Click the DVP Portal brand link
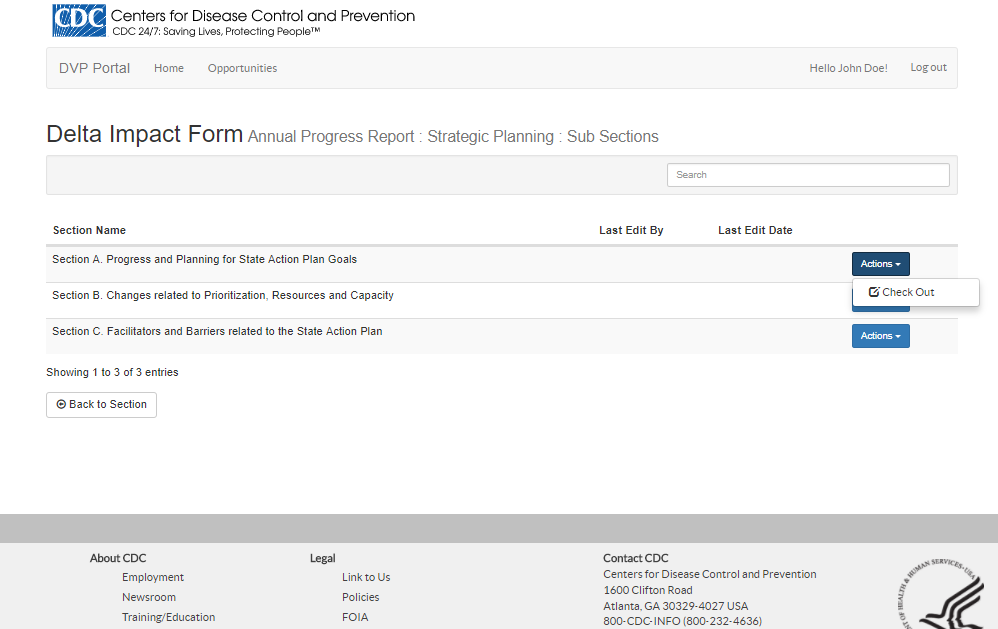The image size is (998, 629). [94, 68]
